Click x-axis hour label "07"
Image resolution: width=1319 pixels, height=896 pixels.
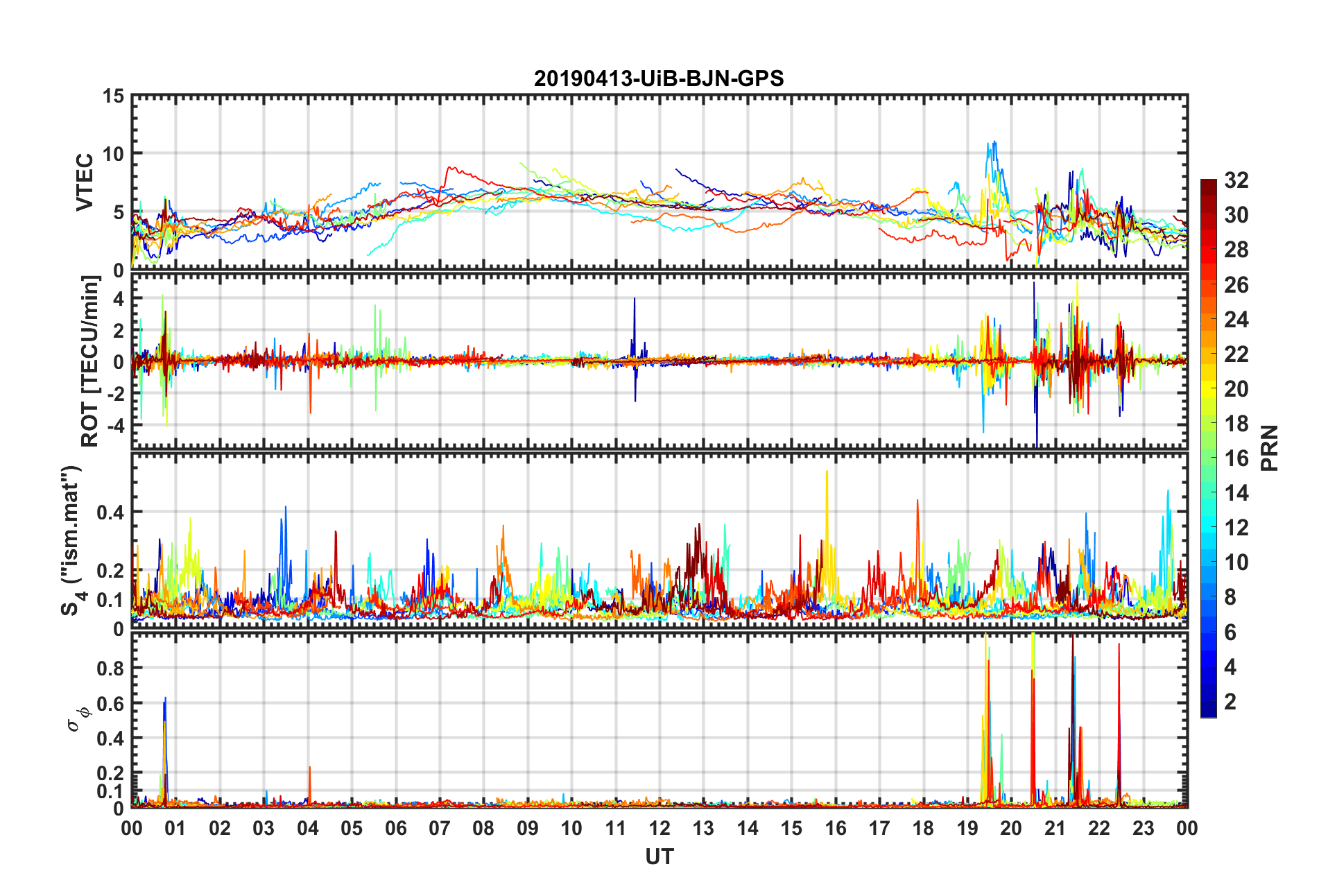[440, 828]
